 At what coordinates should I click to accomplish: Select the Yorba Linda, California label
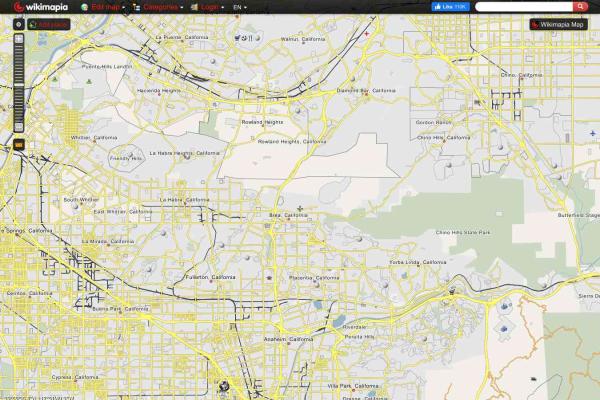(x=417, y=263)
